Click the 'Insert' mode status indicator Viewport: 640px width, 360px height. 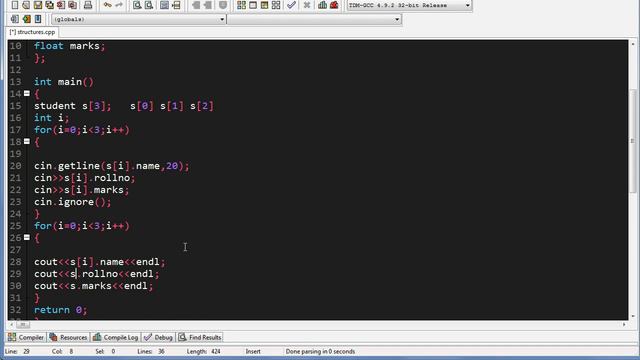click(253, 351)
